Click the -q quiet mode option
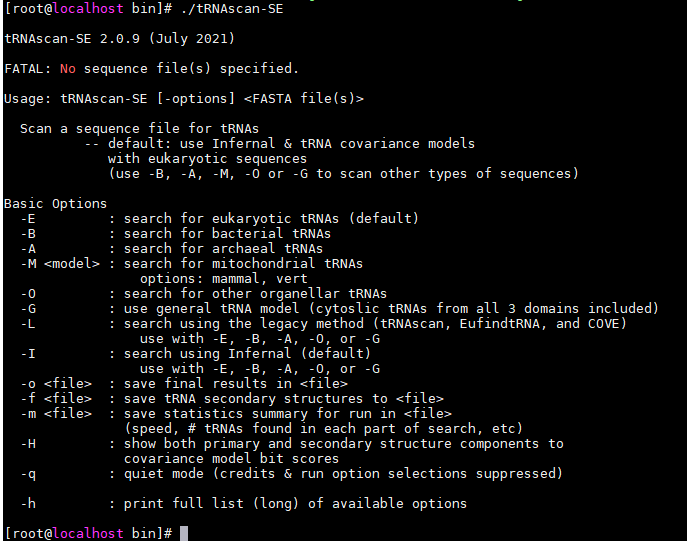 [x=292, y=474]
